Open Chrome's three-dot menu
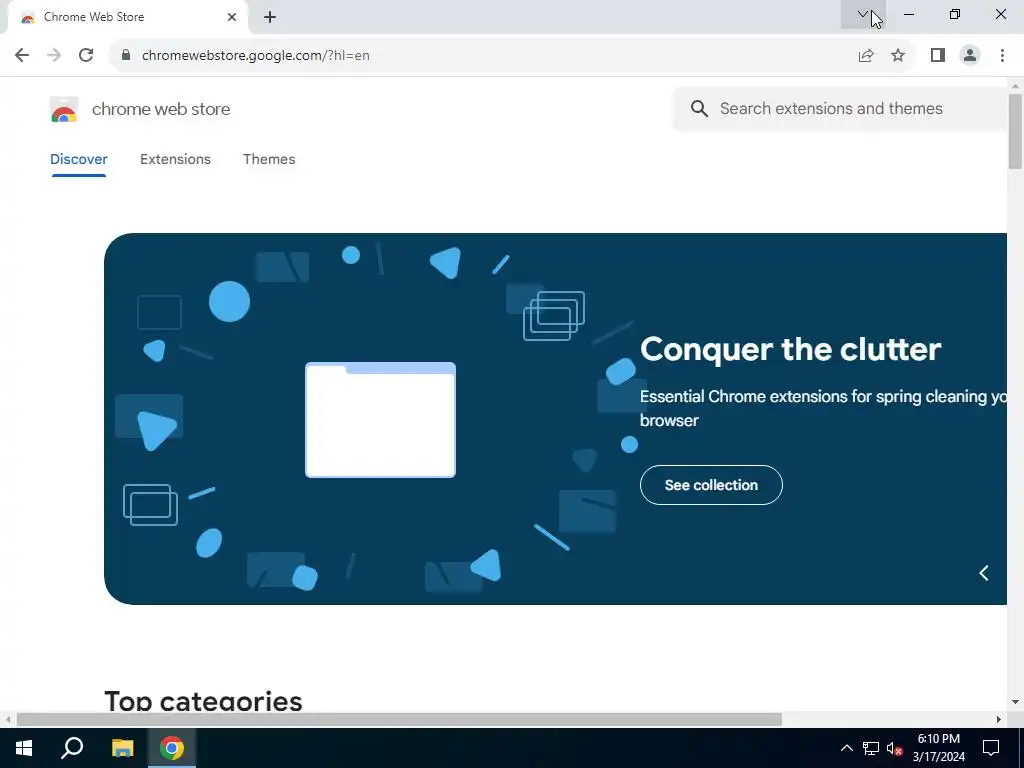 tap(1002, 56)
